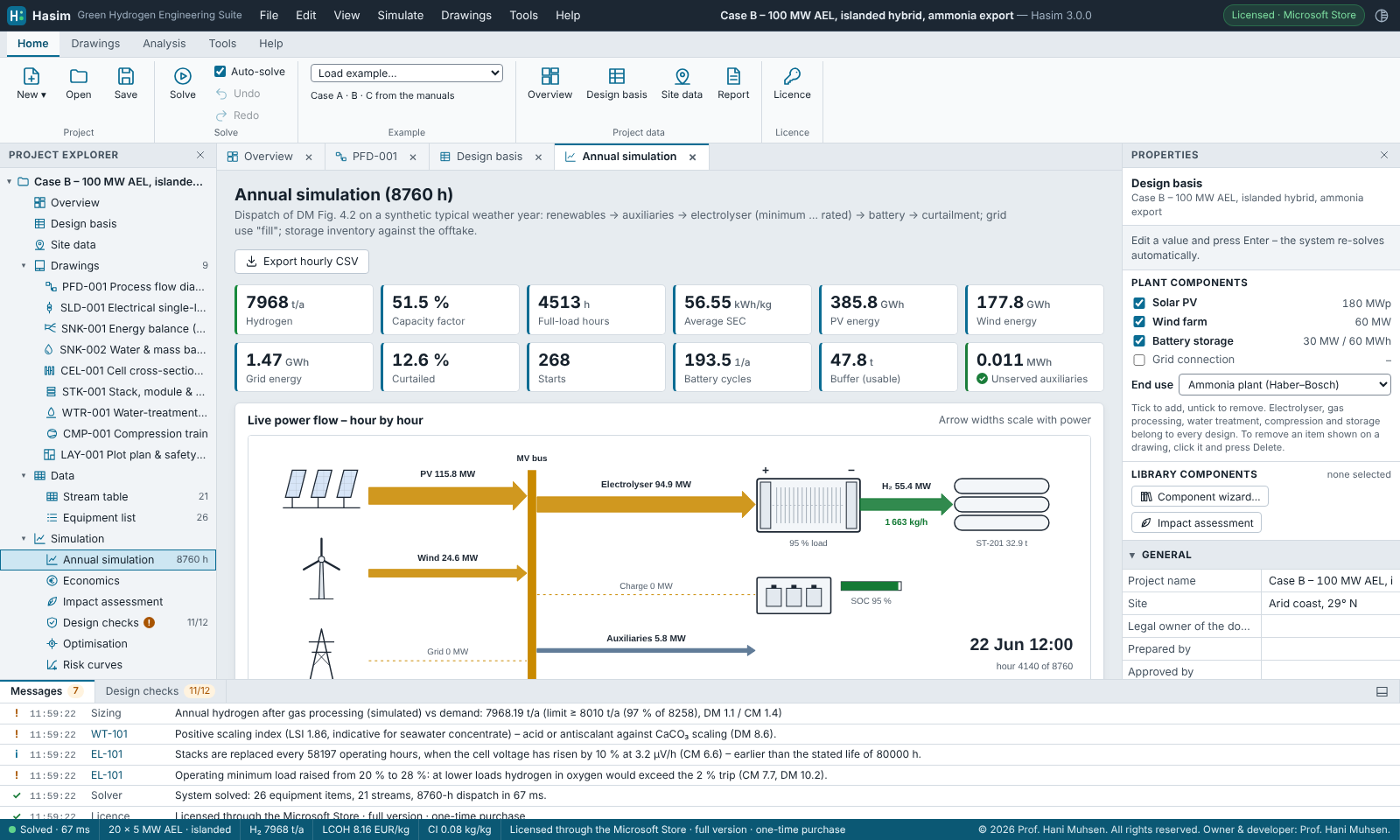Screen dimensions: 1400x840
Task: Click Undo in the Solve group
Action: point(238,94)
